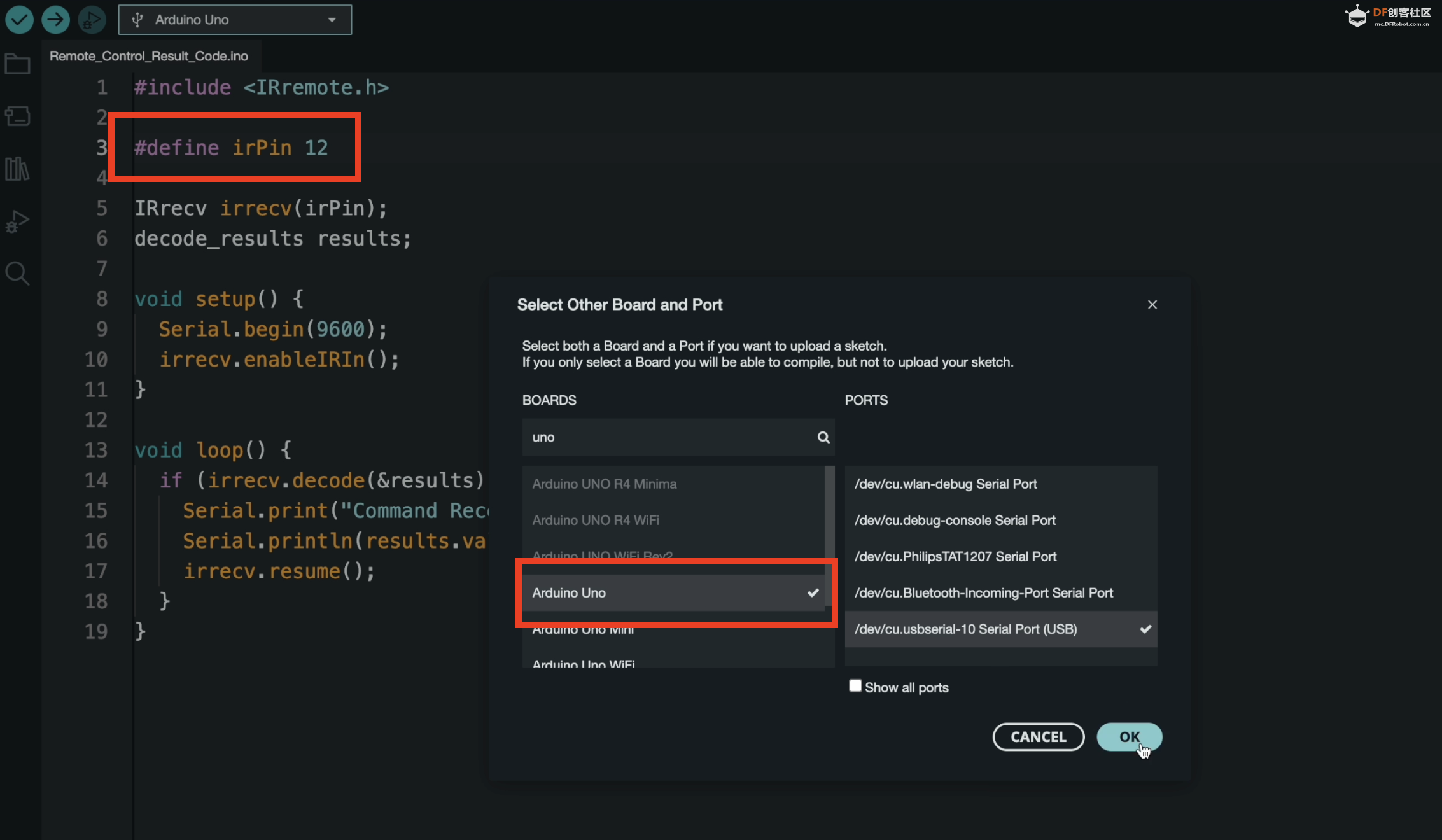Click the Serial.begin(9600); line
The height and width of the screenshot is (840, 1442).
(273, 330)
